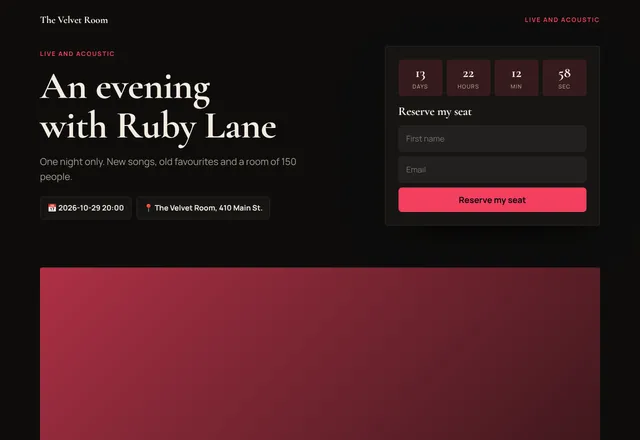Click the Min countdown tile
The width and height of the screenshot is (640, 440).
pyautogui.click(x=516, y=78)
